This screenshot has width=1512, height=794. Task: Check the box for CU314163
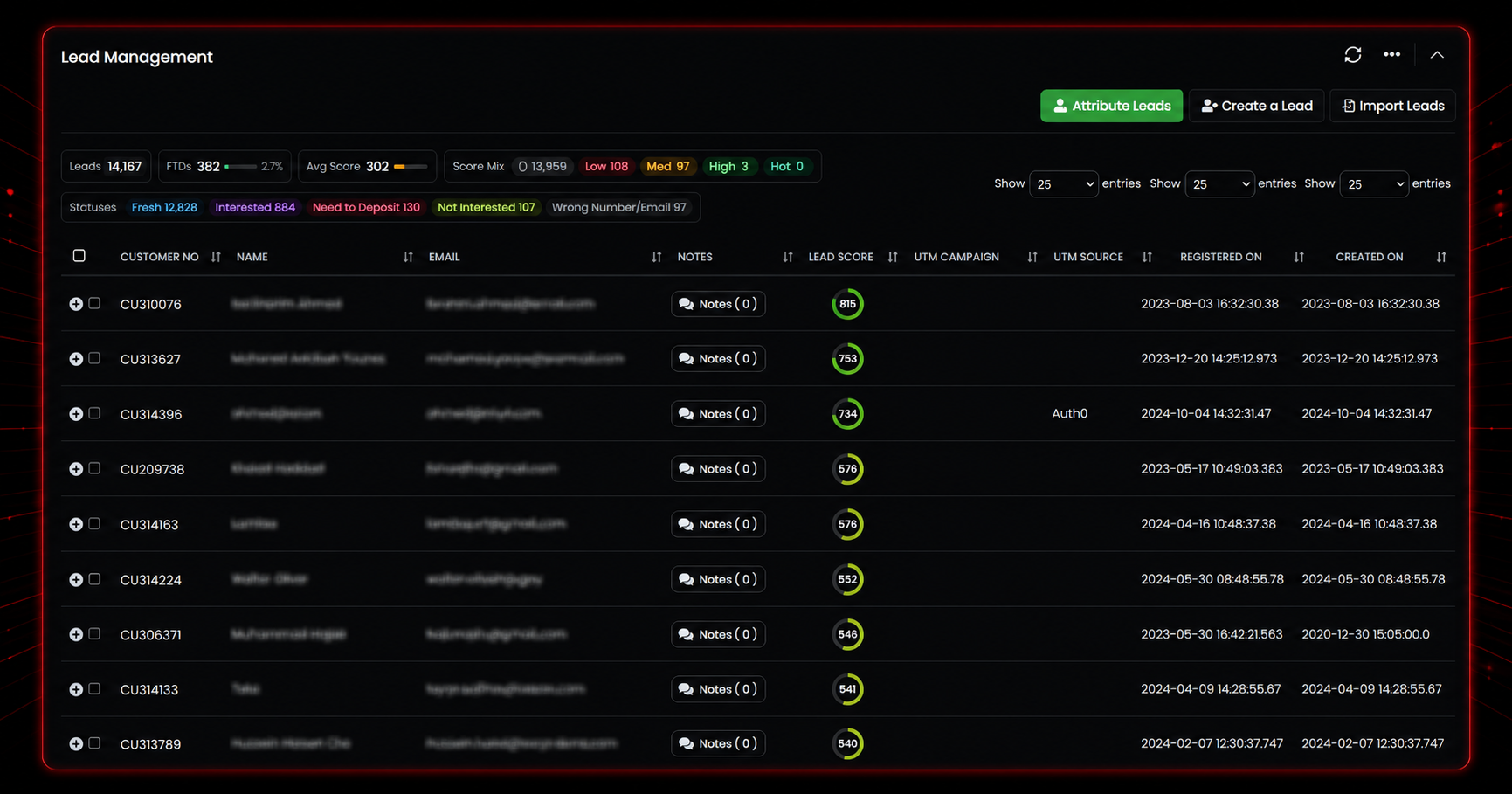coord(94,523)
